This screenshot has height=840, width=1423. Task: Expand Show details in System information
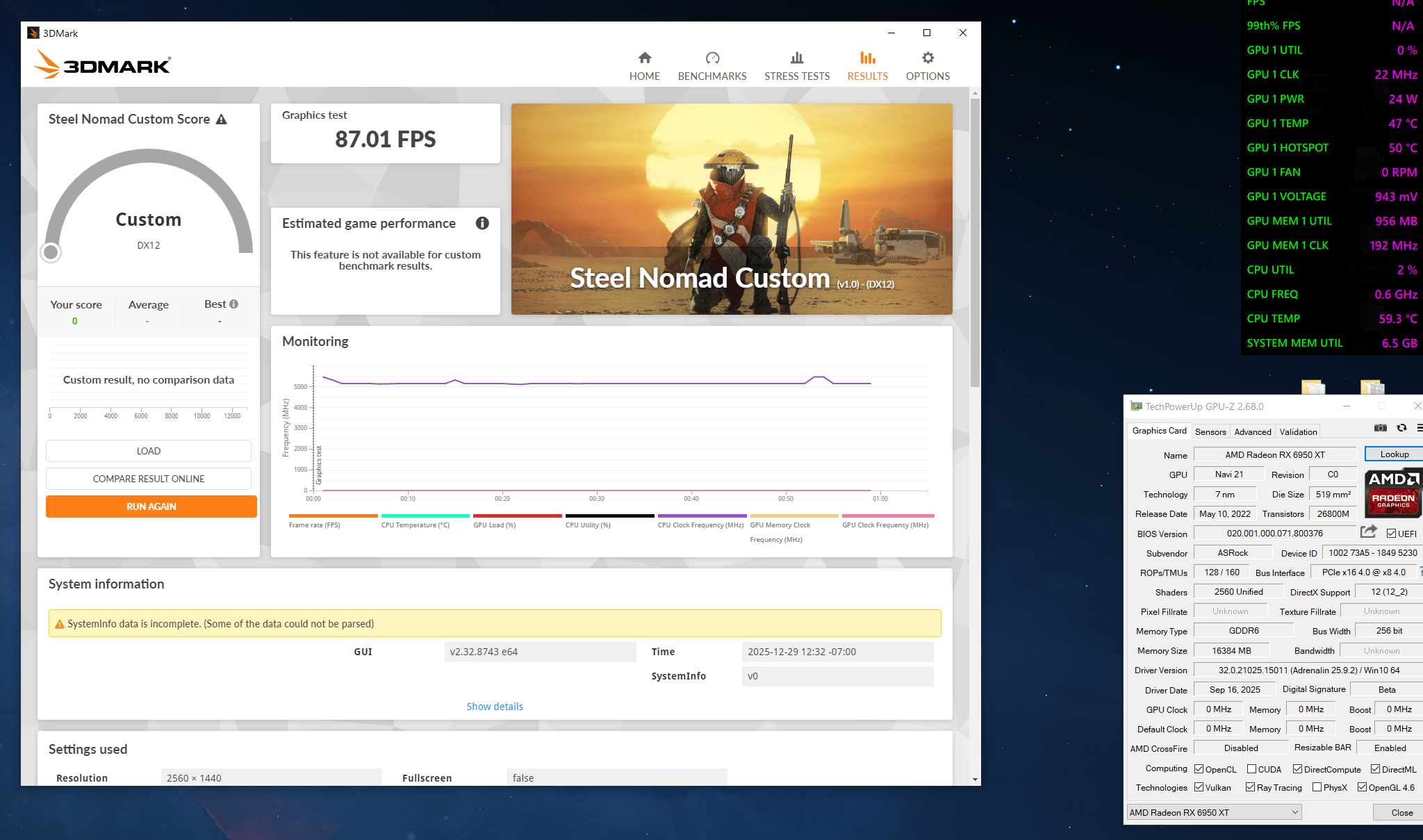coord(495,707)
